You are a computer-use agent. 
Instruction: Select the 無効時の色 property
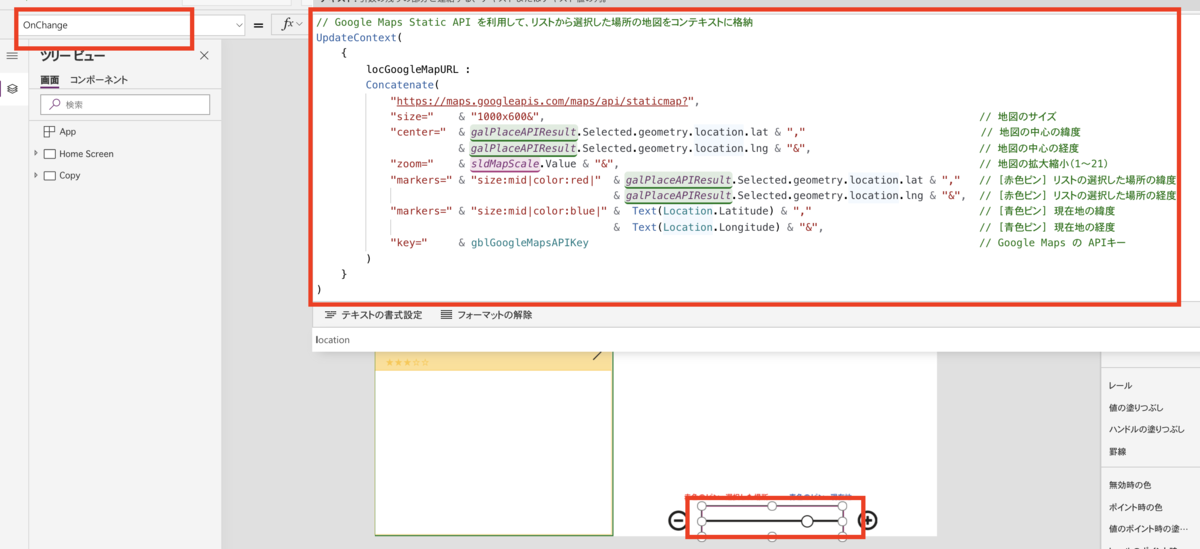1129,485
